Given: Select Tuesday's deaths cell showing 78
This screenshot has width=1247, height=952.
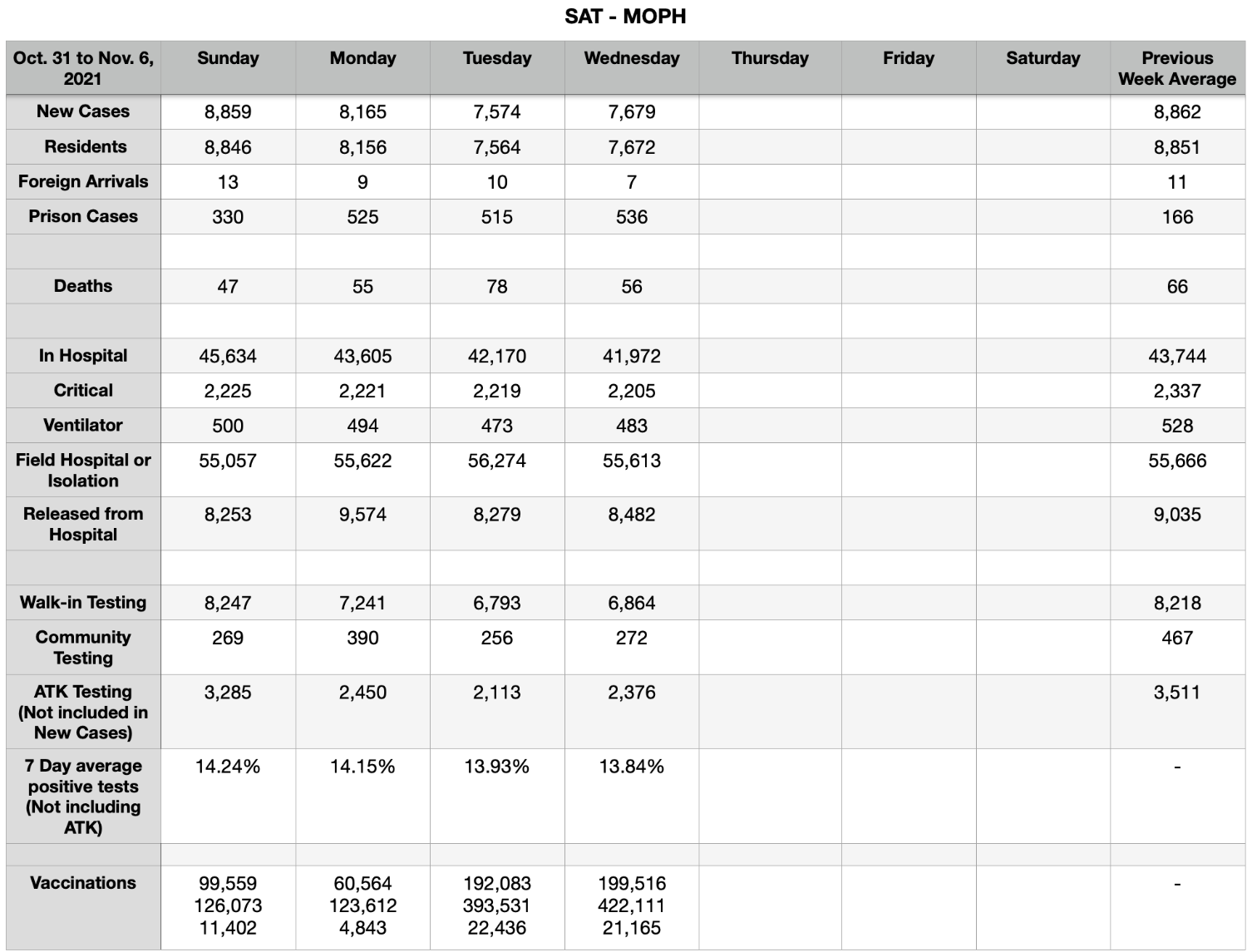Looking at the screenshot, I should pos(497,287).
